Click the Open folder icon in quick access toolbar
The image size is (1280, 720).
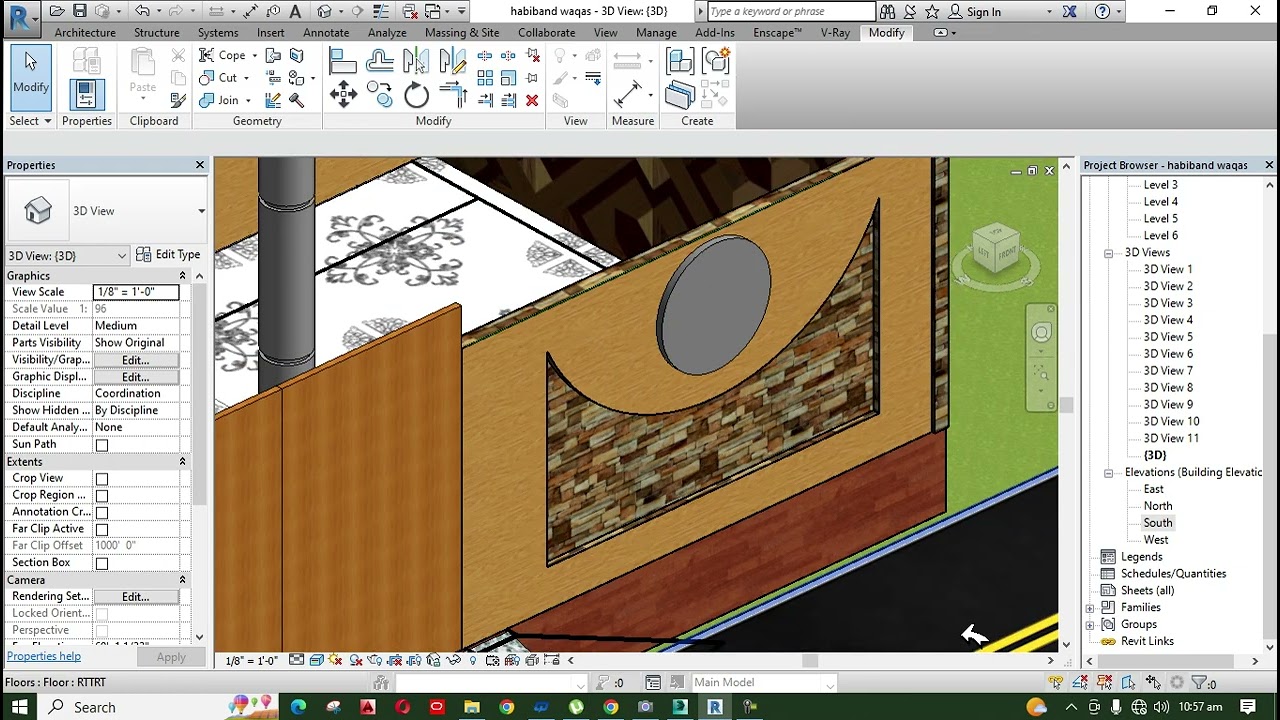click(57, 12)
